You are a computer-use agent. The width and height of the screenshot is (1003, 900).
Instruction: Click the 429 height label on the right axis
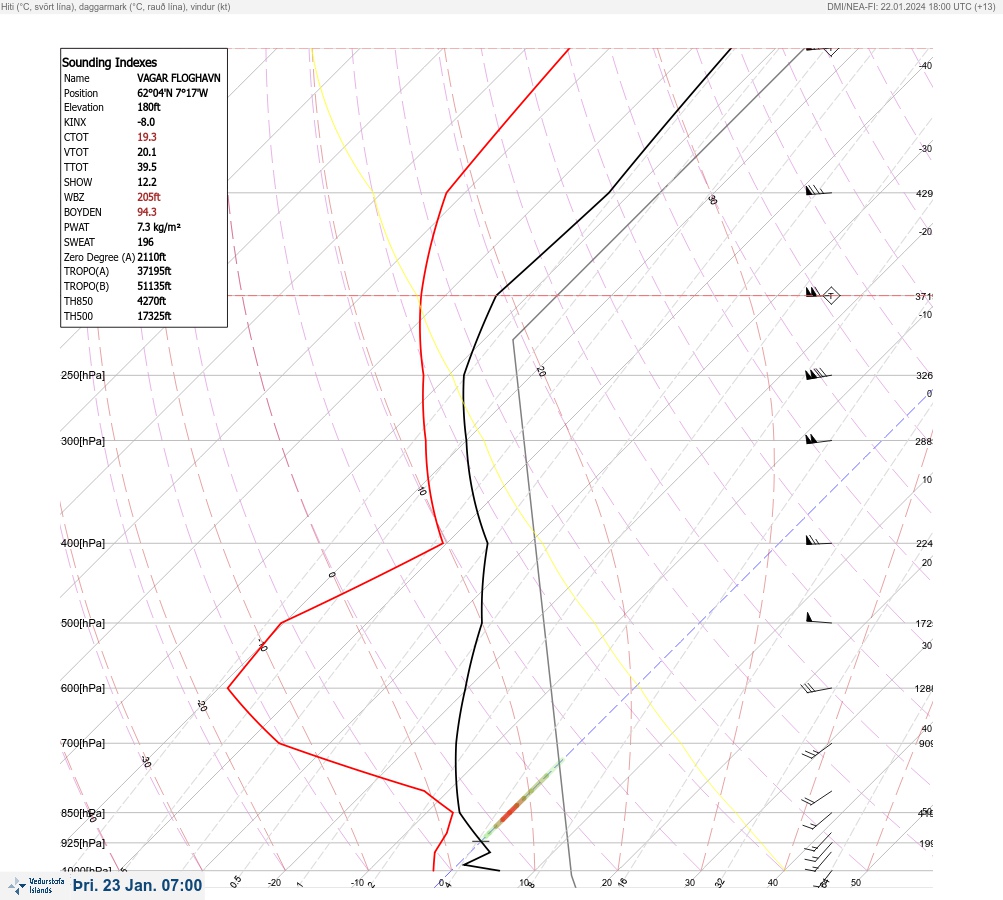924,193
